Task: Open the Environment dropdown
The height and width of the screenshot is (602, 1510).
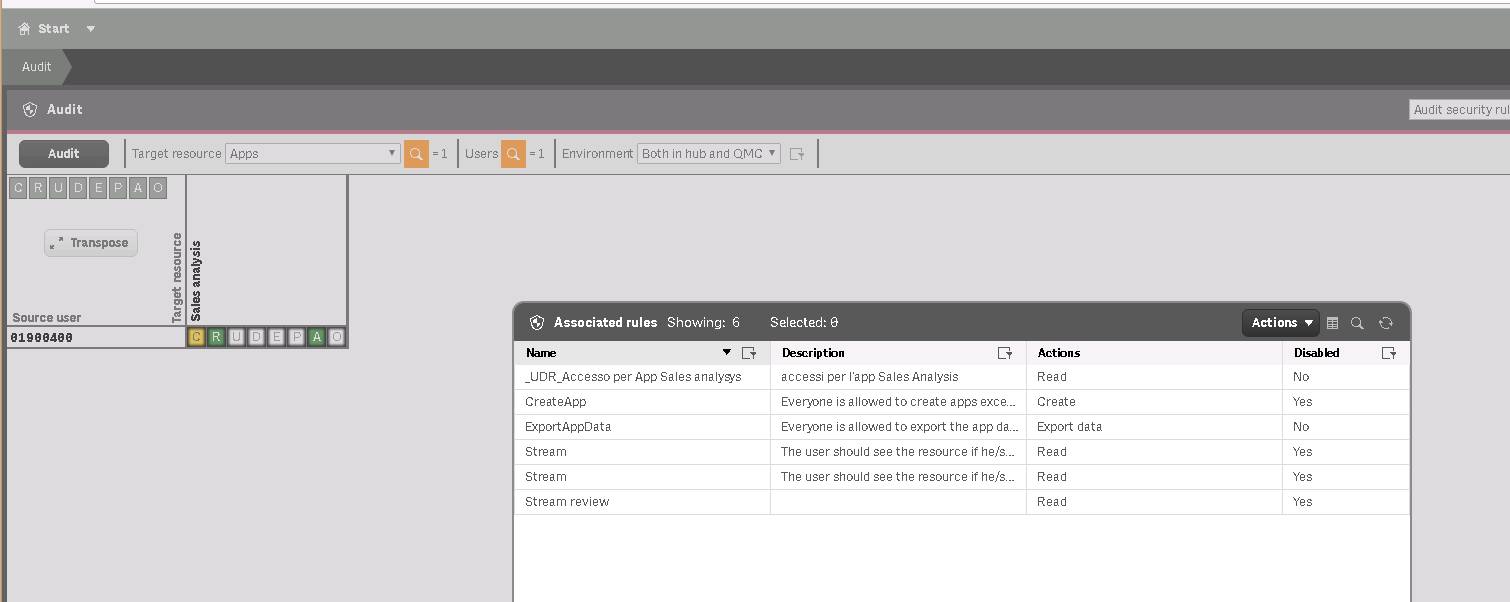Action: coord(709,154)
